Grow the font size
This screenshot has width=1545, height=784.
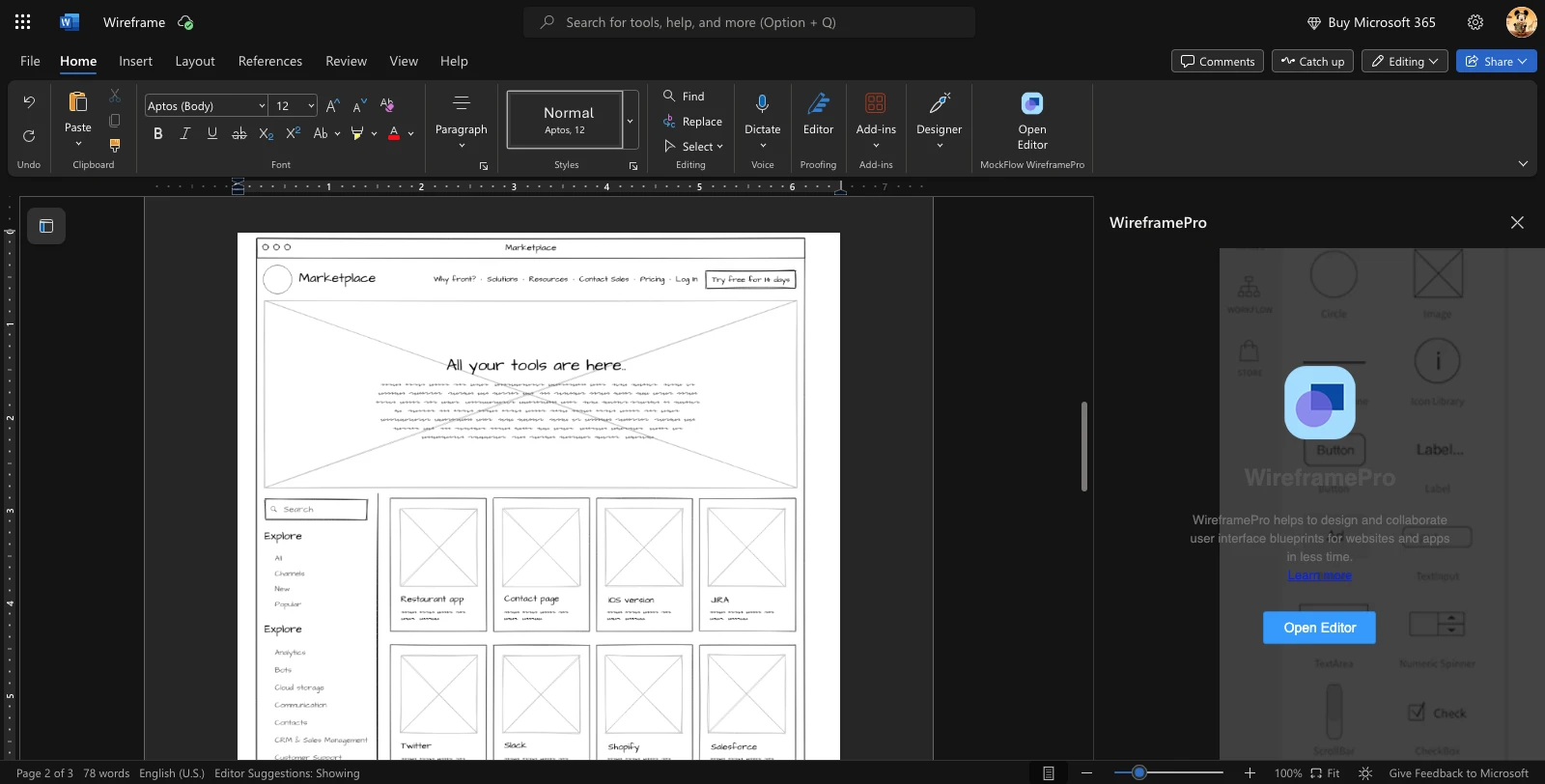click(x=332, y=105)
